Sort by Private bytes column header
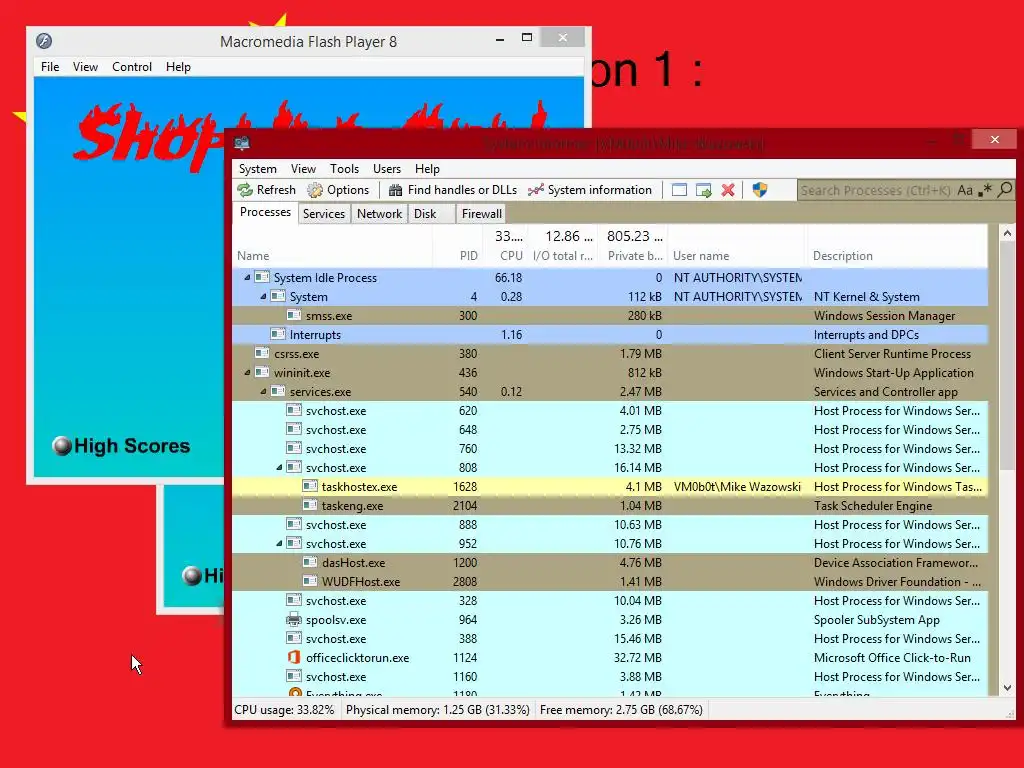 (x=633, y=256)
